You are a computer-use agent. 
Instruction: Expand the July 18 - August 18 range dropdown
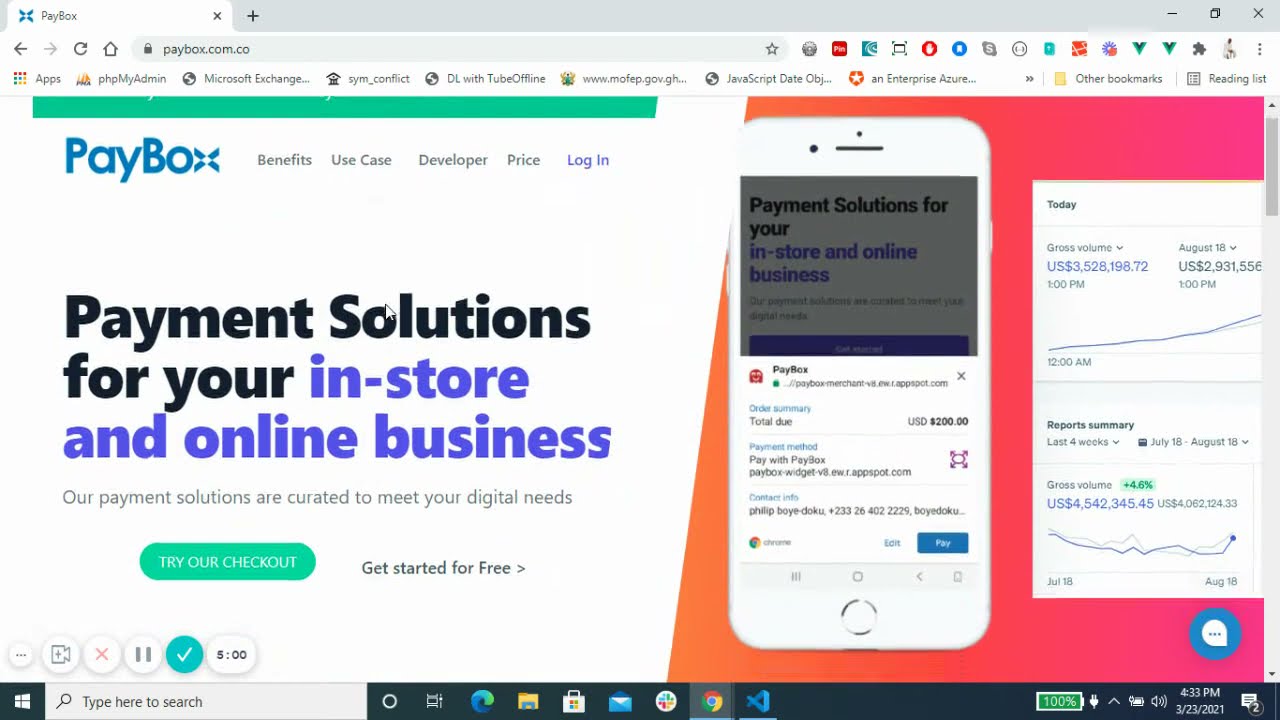1193,442
